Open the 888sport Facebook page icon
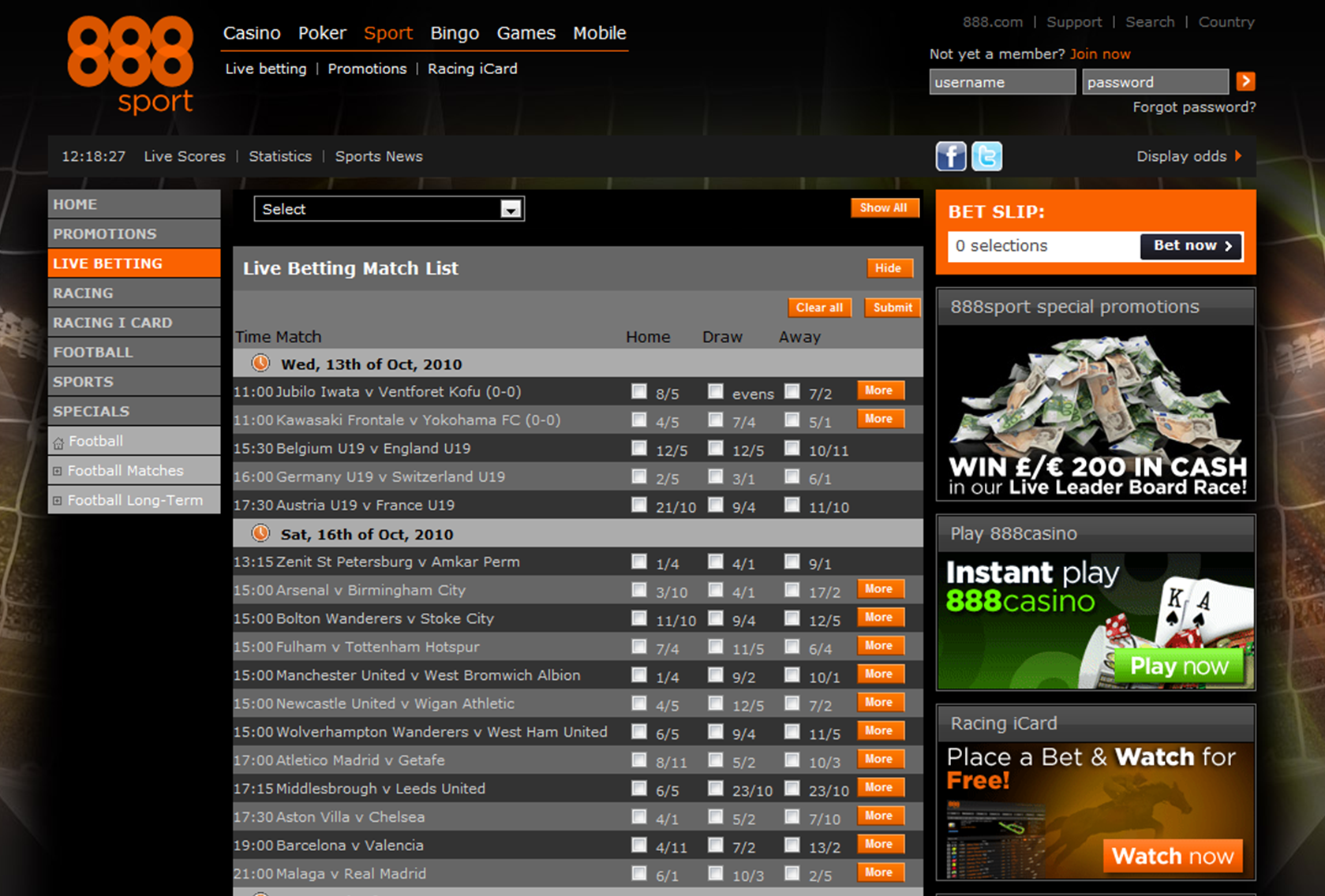The image size is (1325, 896). 950,156
